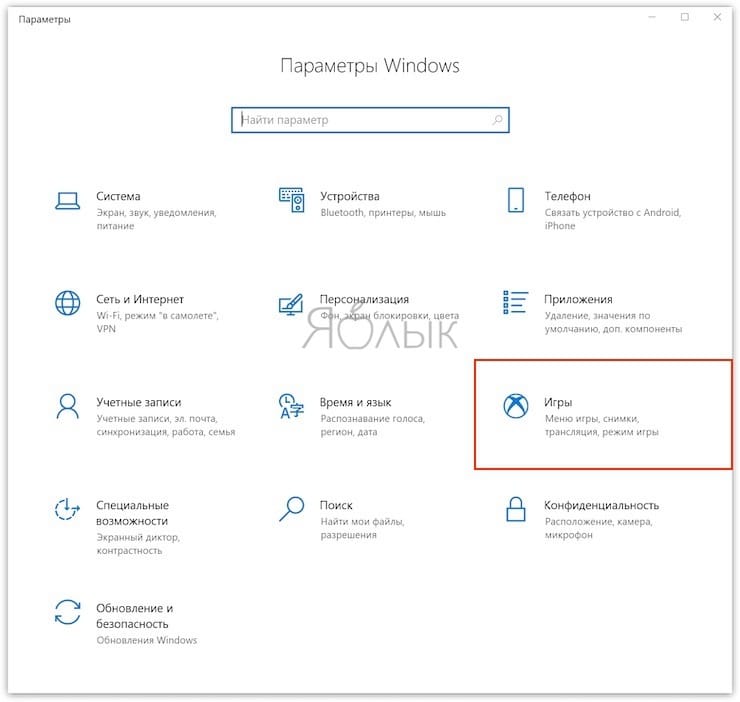Open the Учетные записи person icon
This screenshot has width=740, height=702.
tap(67, 406)
